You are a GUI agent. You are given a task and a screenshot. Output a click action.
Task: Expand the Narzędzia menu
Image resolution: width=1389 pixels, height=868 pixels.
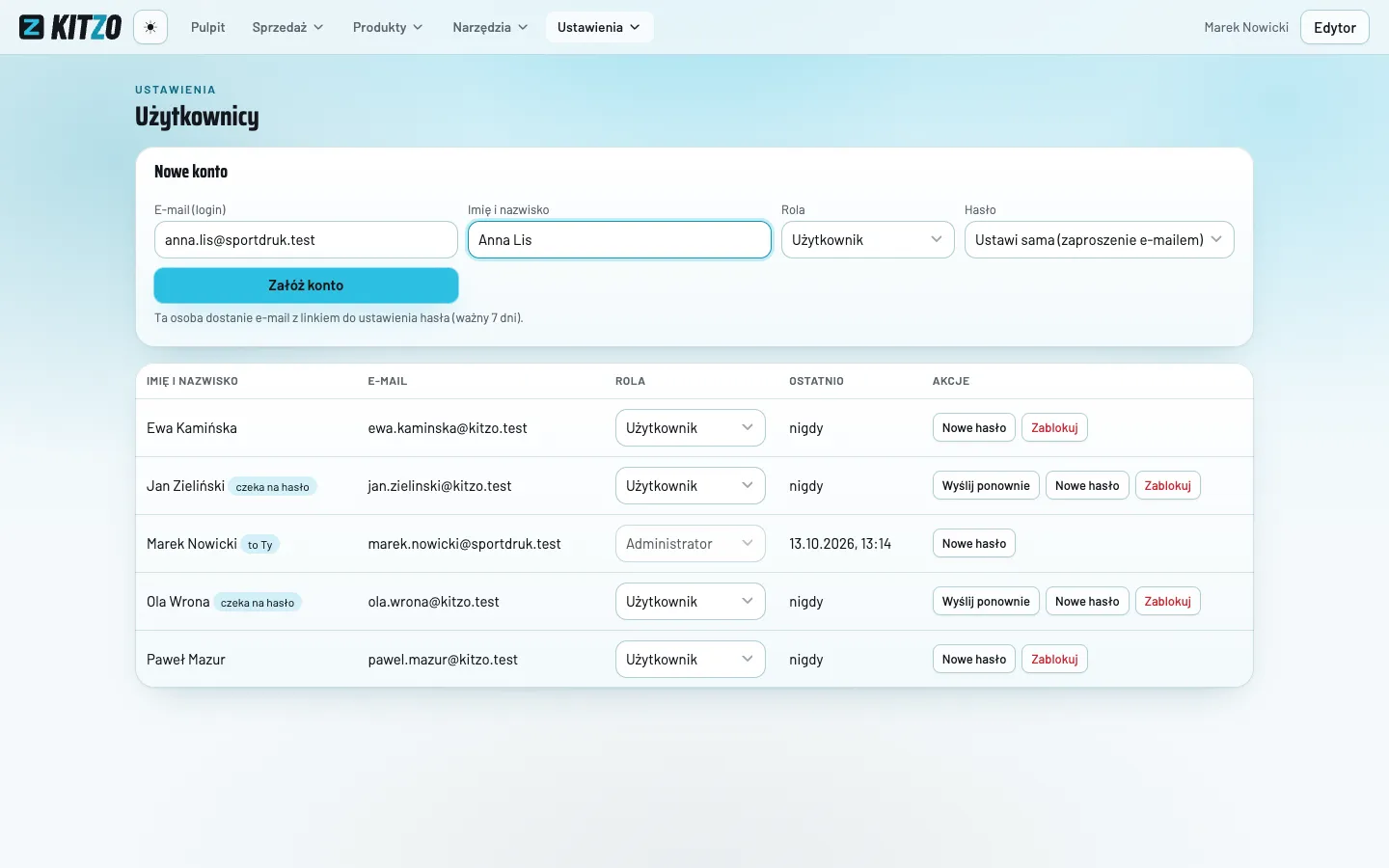pos(490,27)
